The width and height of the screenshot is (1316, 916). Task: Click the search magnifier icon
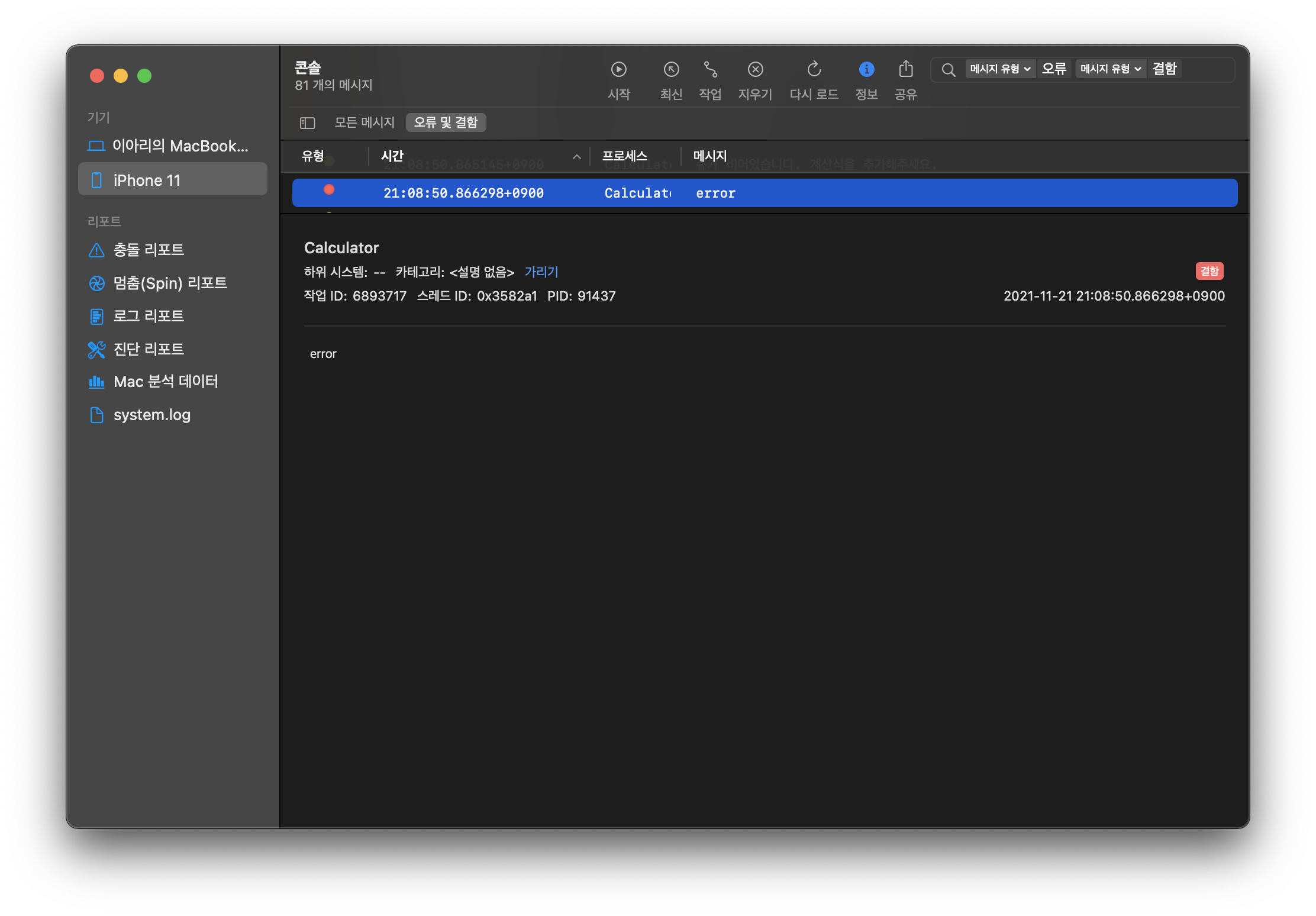pos(948,70)
